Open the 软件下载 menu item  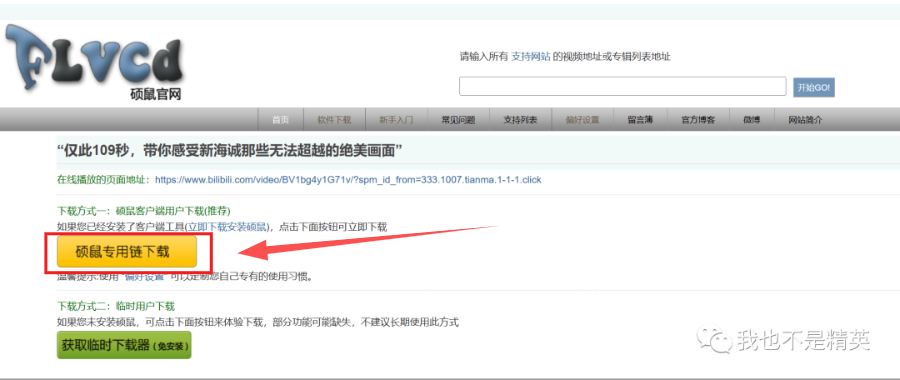(x=334, y=120)
